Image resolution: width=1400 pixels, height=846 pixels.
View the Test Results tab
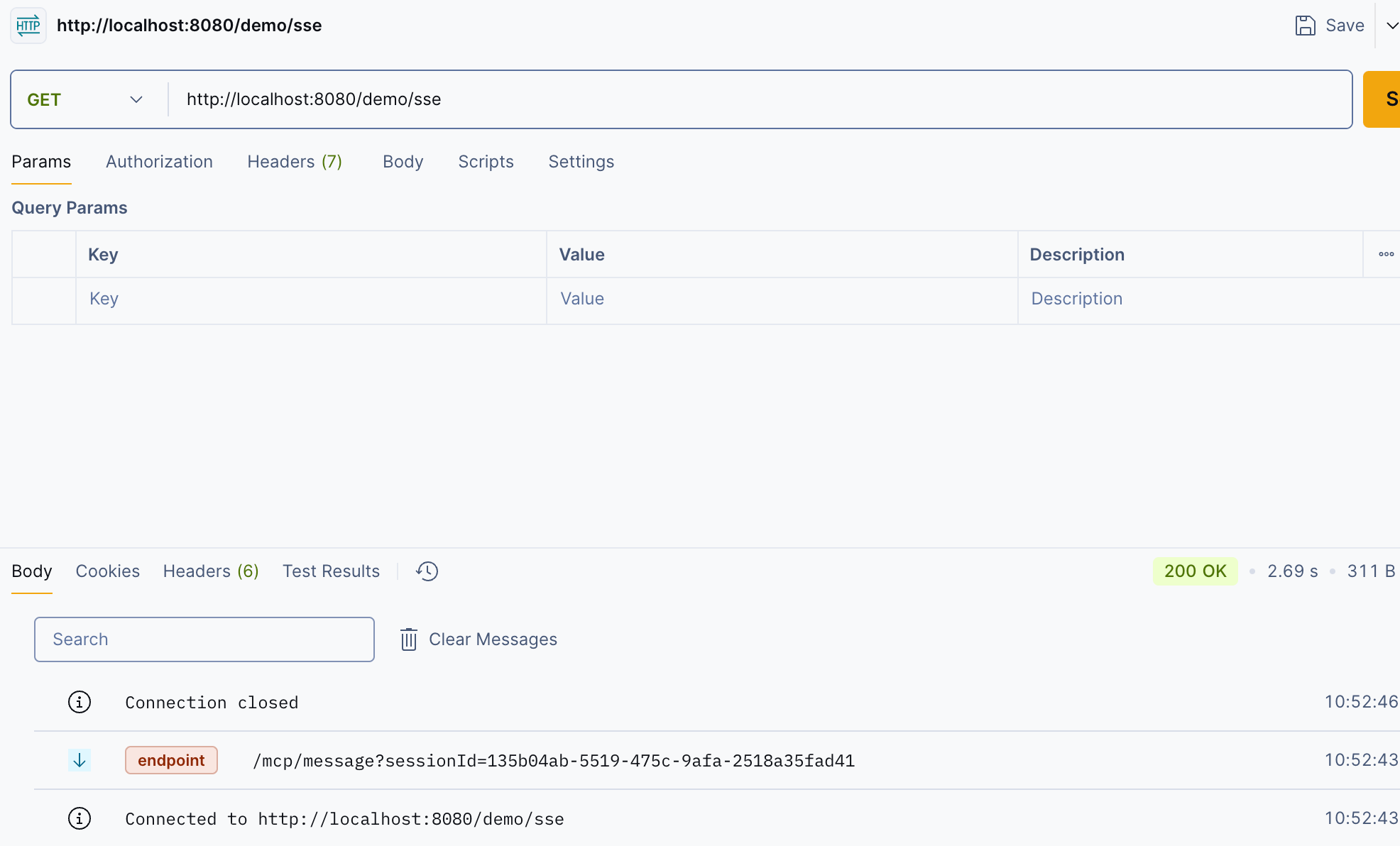[x=331, y=571]
